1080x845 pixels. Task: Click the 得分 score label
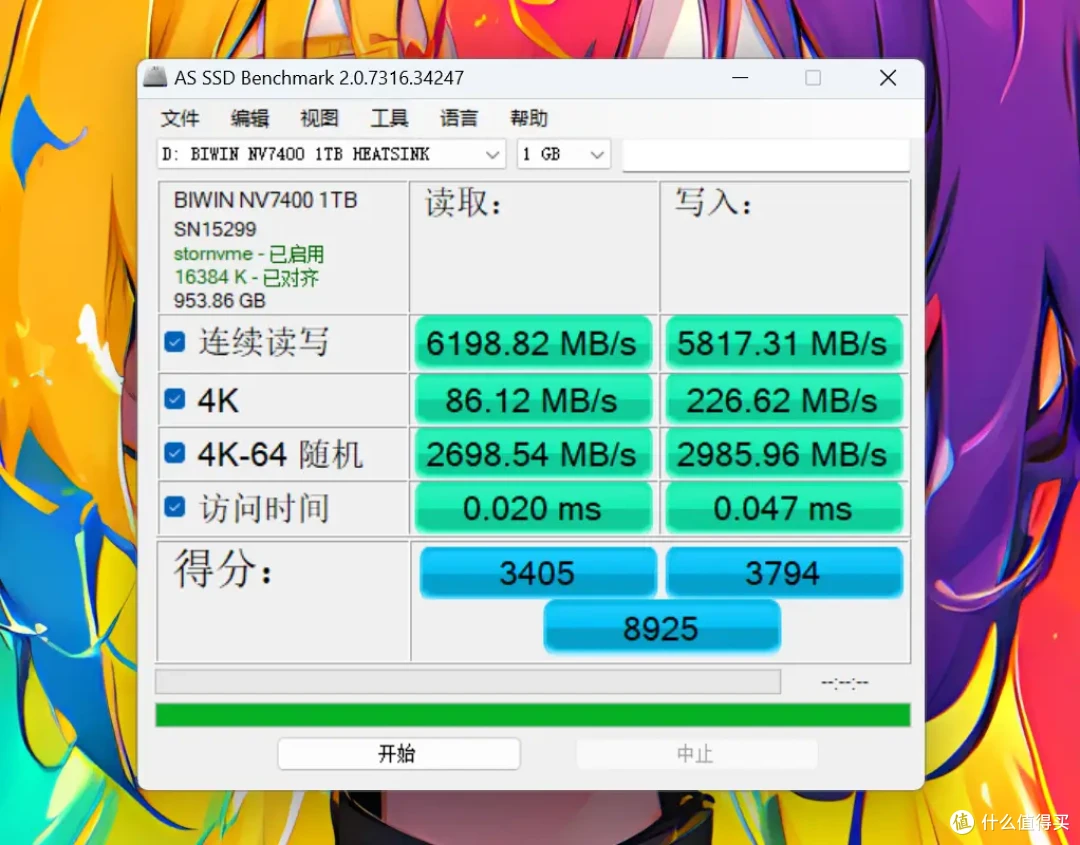(223, 569)
